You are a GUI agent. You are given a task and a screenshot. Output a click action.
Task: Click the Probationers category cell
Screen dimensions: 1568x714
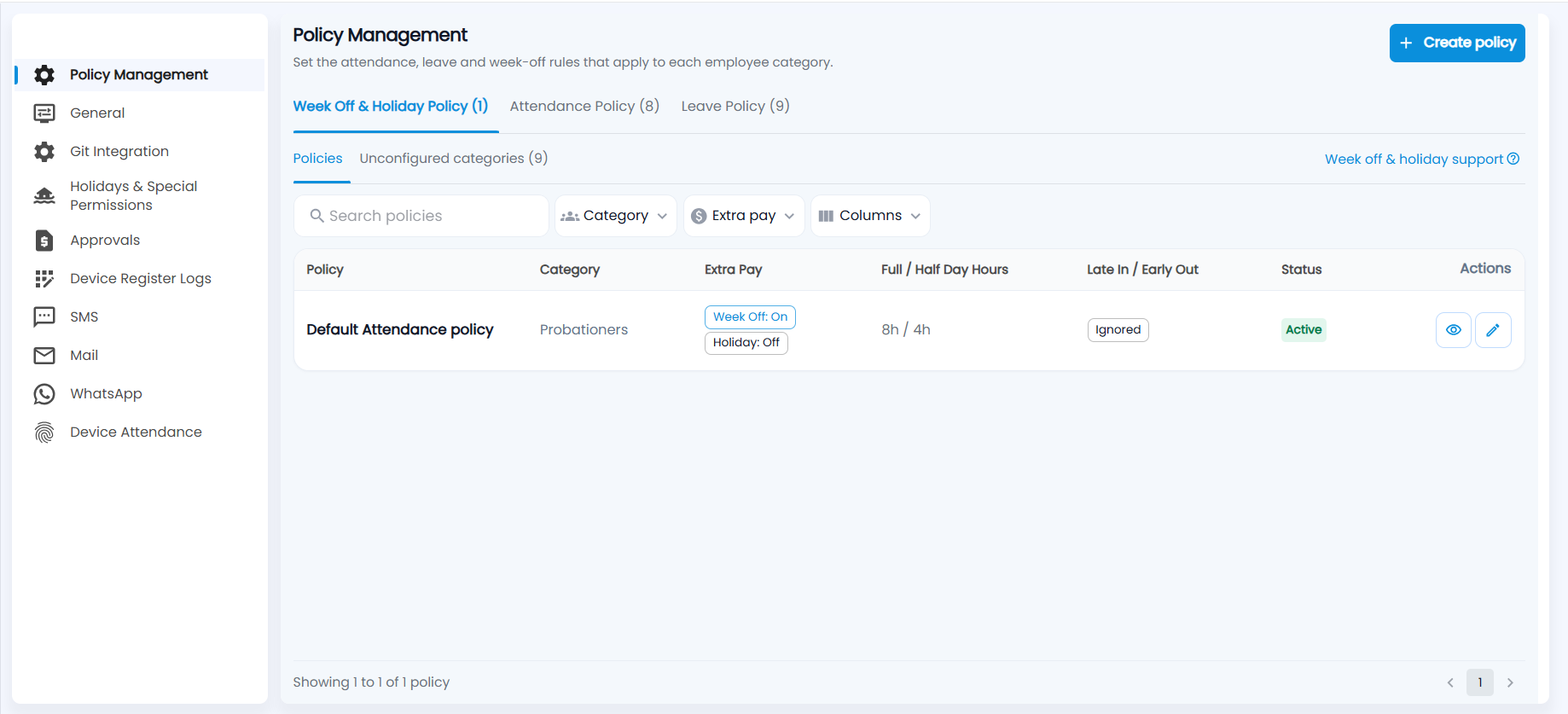(584, 330)
